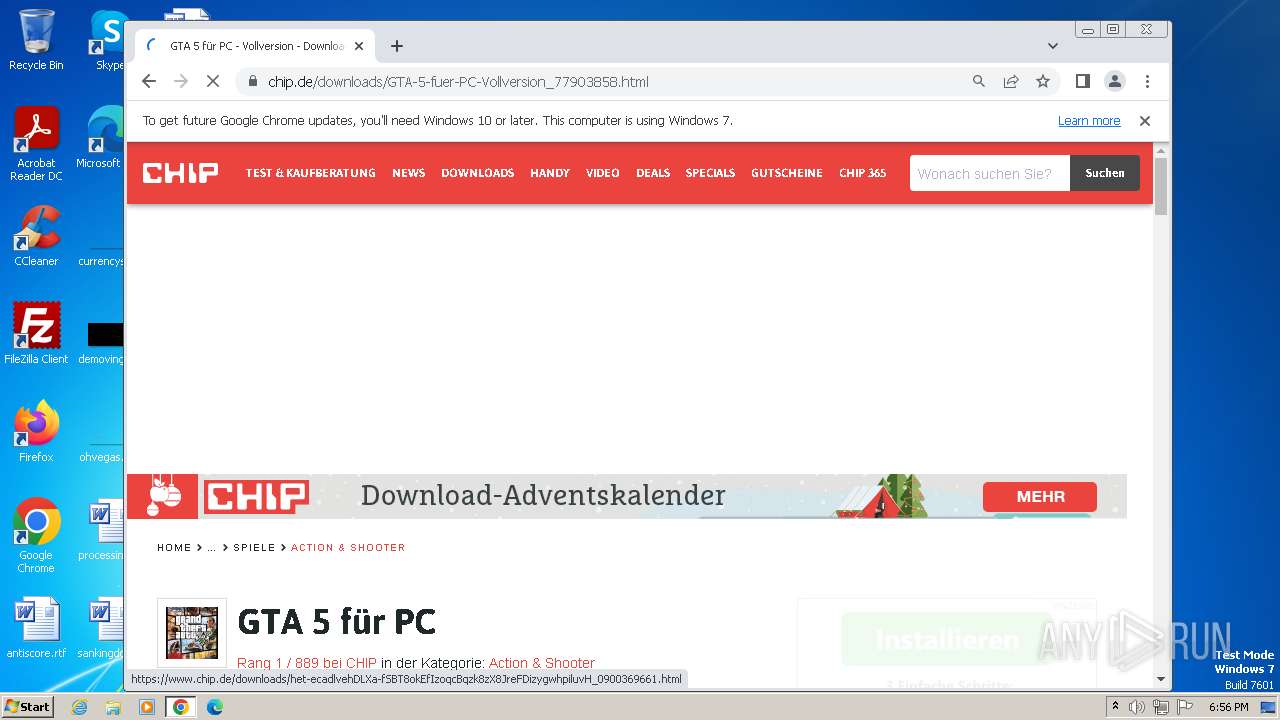The height and width of the screenshot is (720, 1280).
Task: Click the Suchen button
Action: point(1105,173)
